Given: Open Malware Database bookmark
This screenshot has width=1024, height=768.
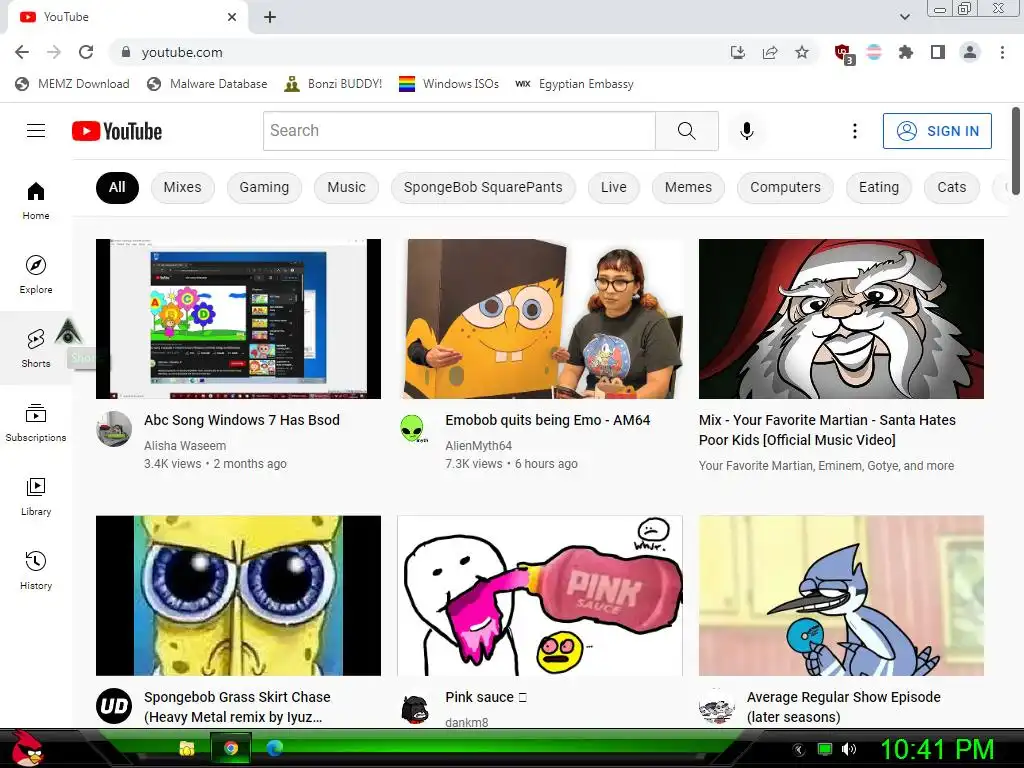Looking at the screenshot, I should click(207, 84).
